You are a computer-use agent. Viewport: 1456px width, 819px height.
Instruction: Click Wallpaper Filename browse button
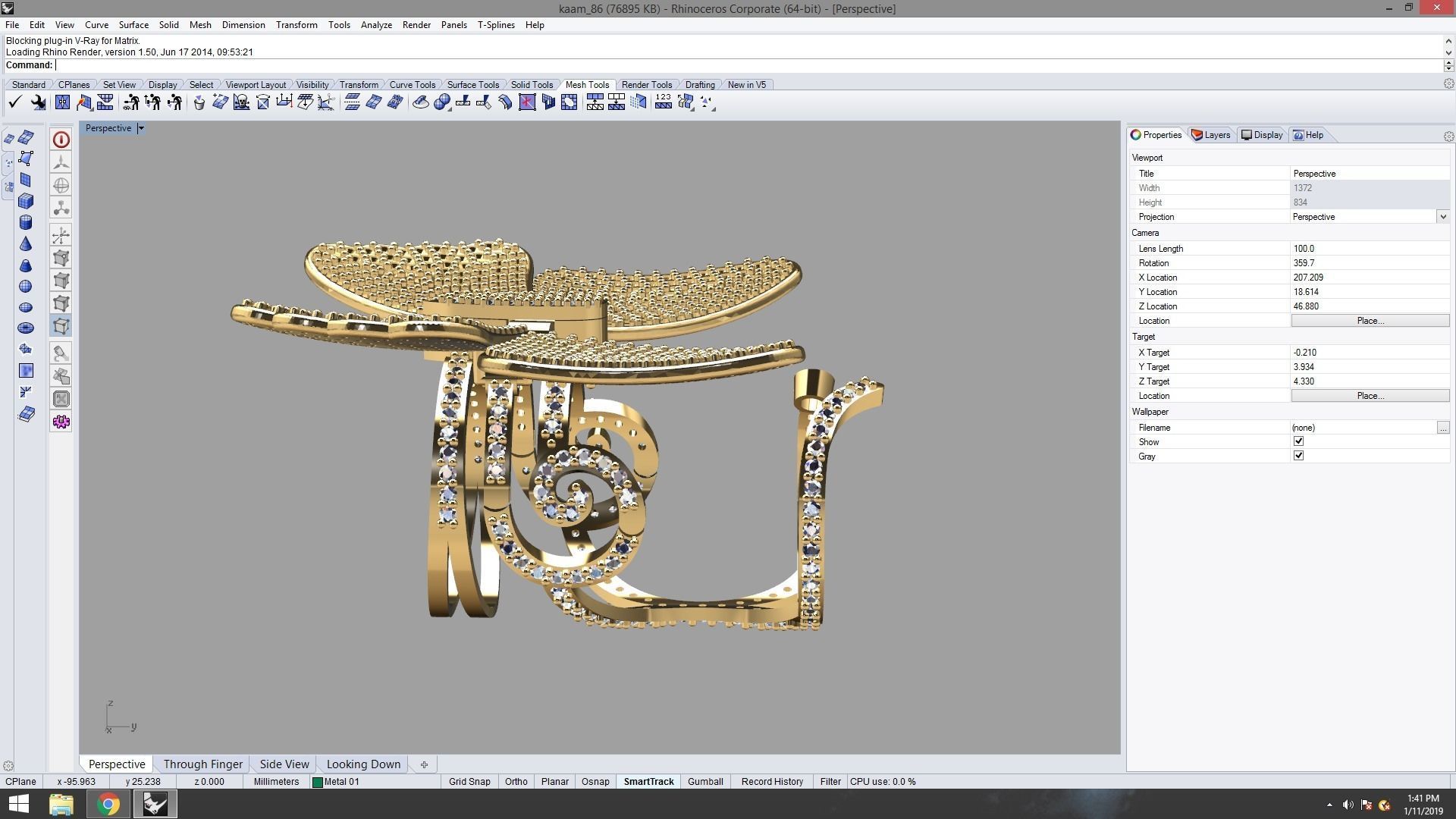[x=1442, y=428]
